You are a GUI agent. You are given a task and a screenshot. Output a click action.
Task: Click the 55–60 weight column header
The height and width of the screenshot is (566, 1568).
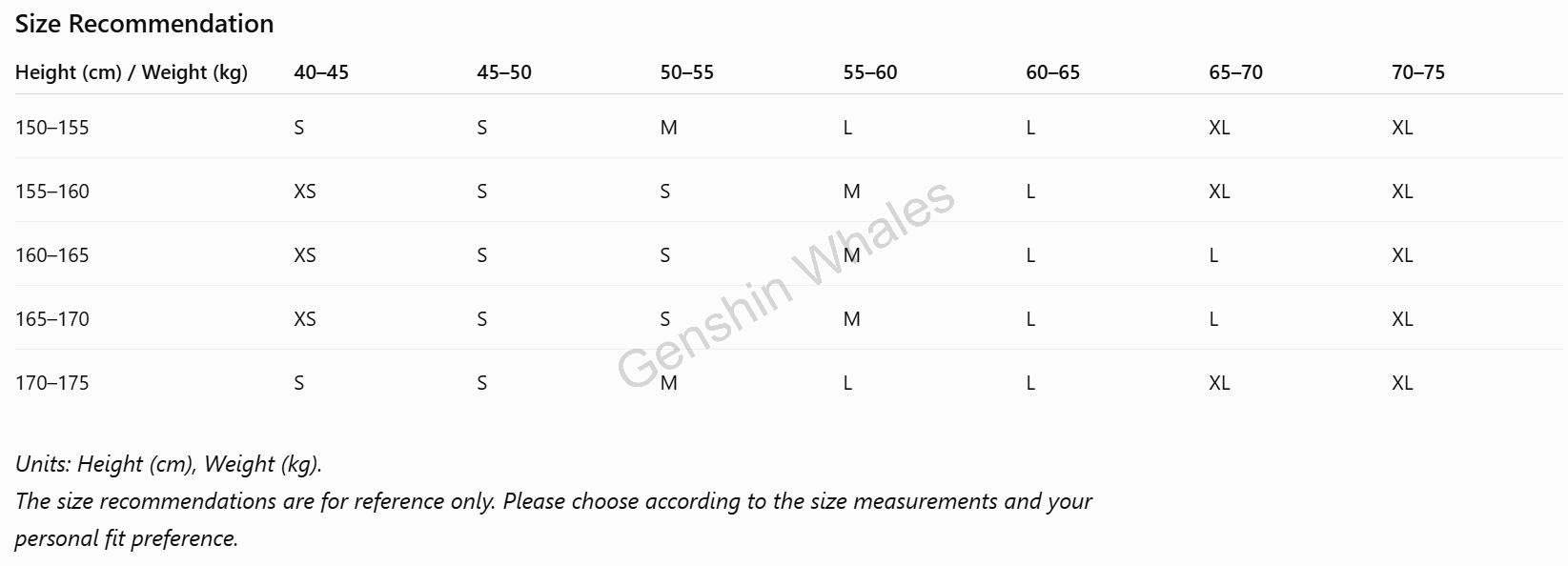[x=870, y=72]
